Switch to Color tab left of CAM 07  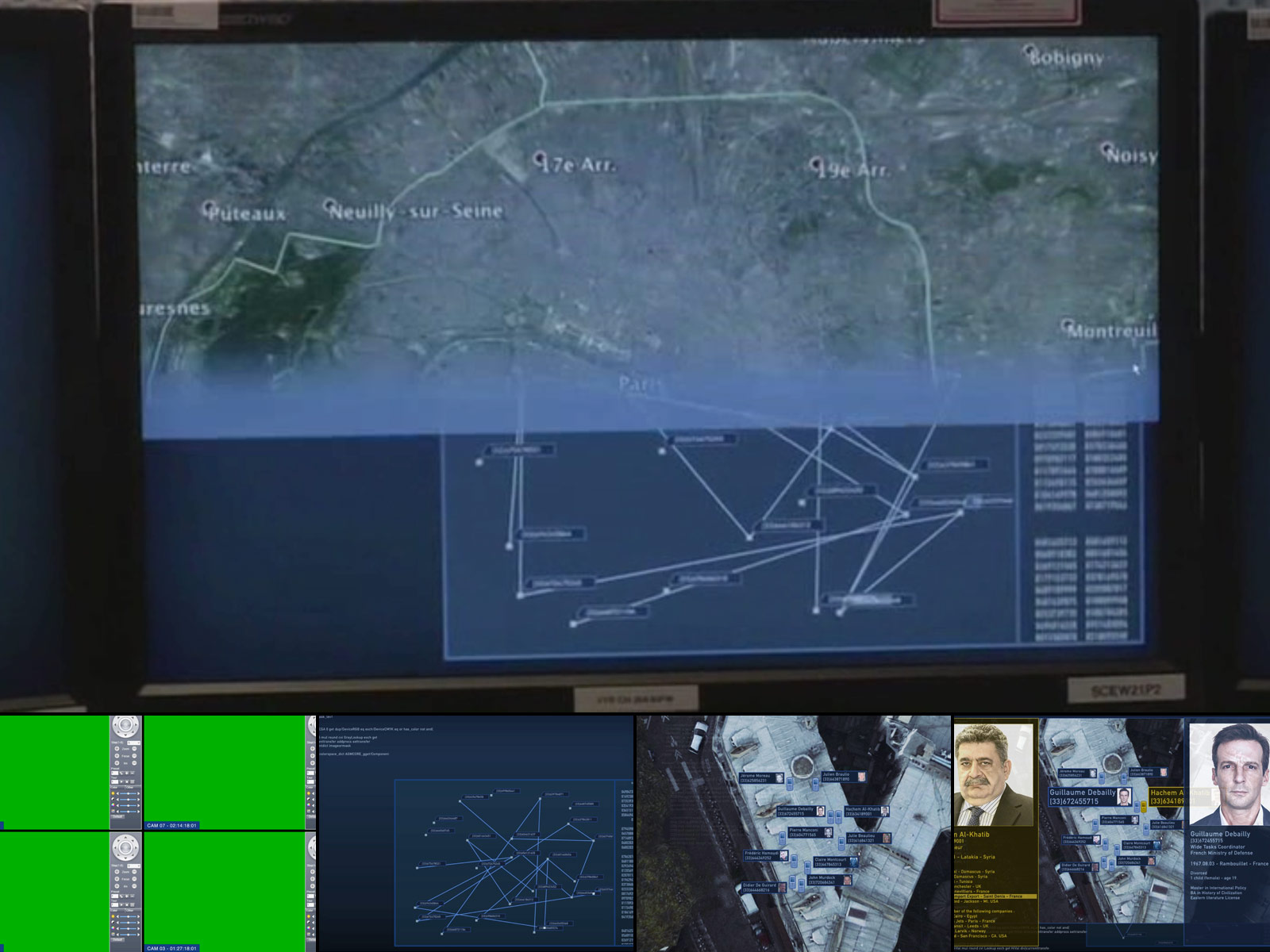point(117,787)
